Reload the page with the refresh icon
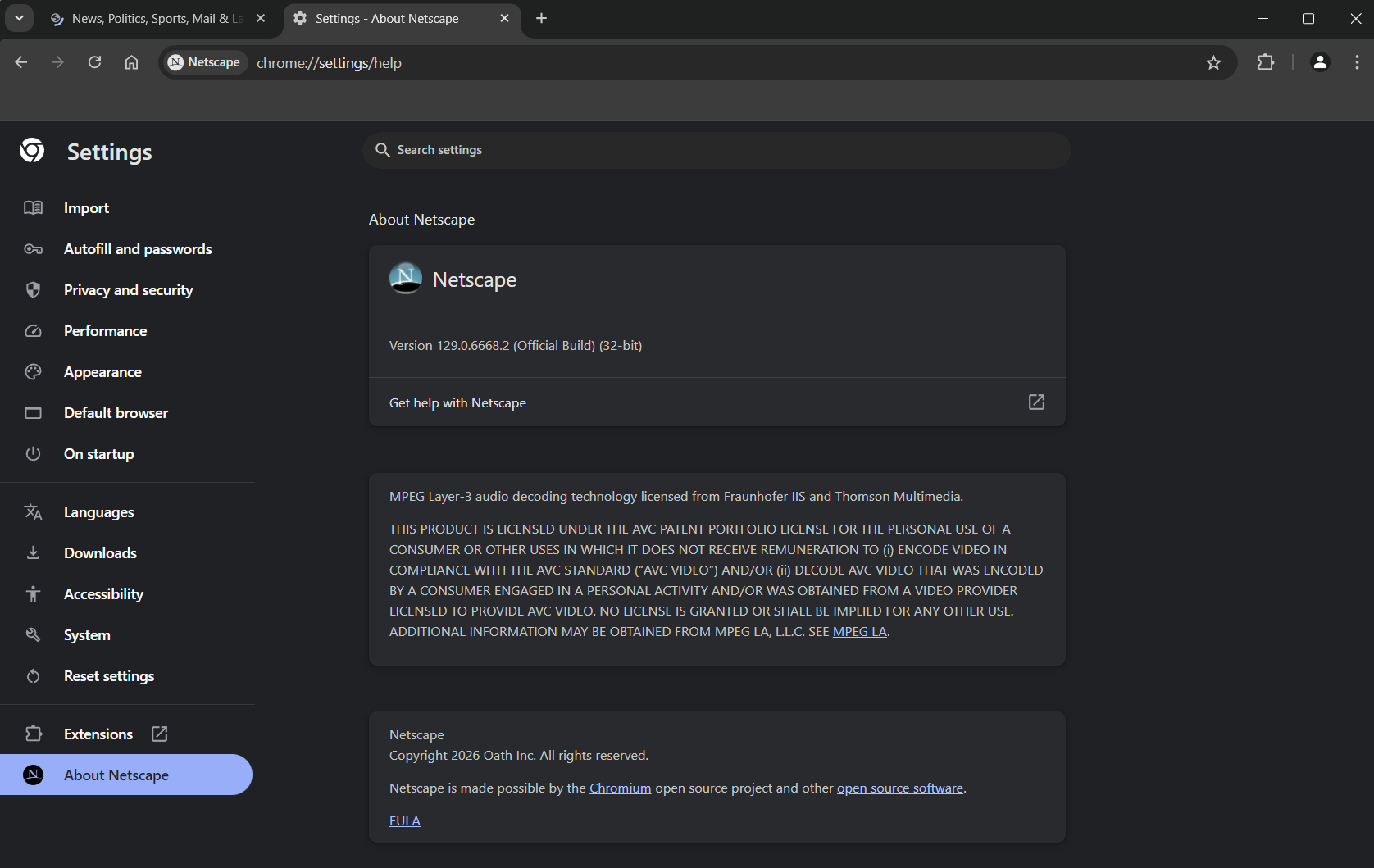 click(x=95, y=62)
